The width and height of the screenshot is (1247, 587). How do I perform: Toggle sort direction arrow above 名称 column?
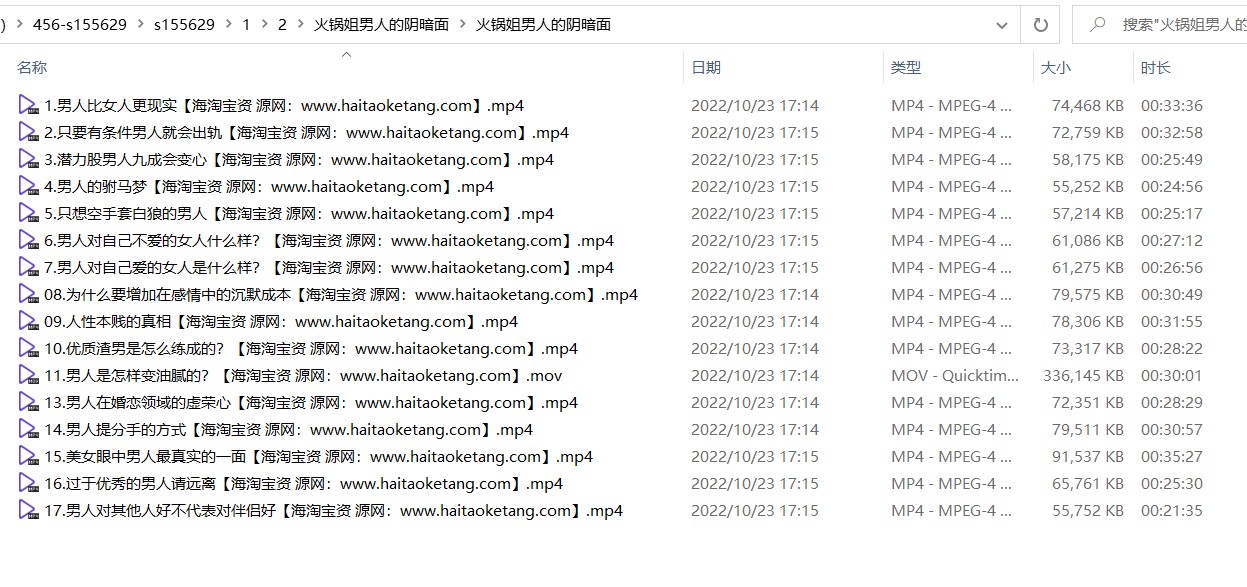coord(347,55)
